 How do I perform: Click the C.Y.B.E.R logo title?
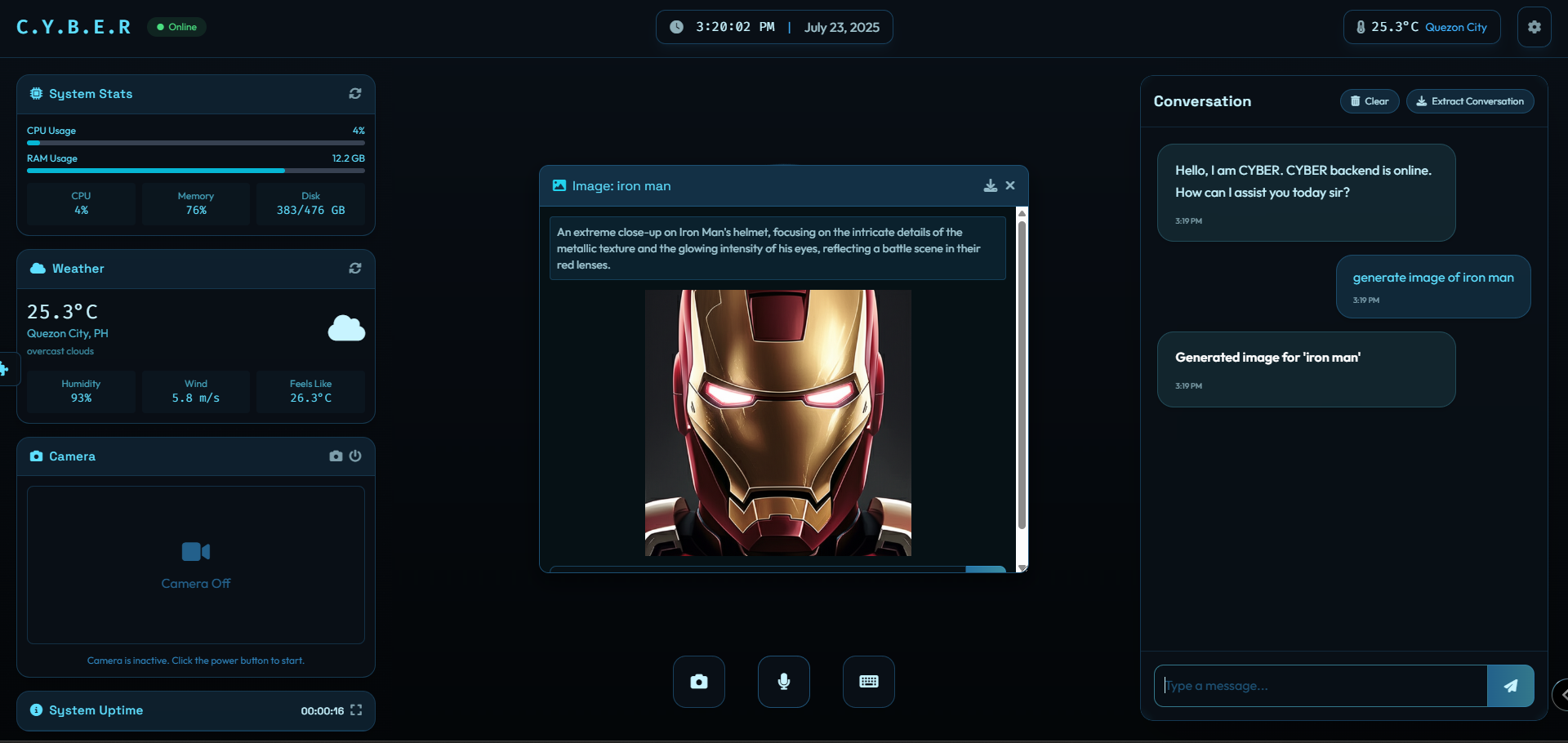click(73, 27)
